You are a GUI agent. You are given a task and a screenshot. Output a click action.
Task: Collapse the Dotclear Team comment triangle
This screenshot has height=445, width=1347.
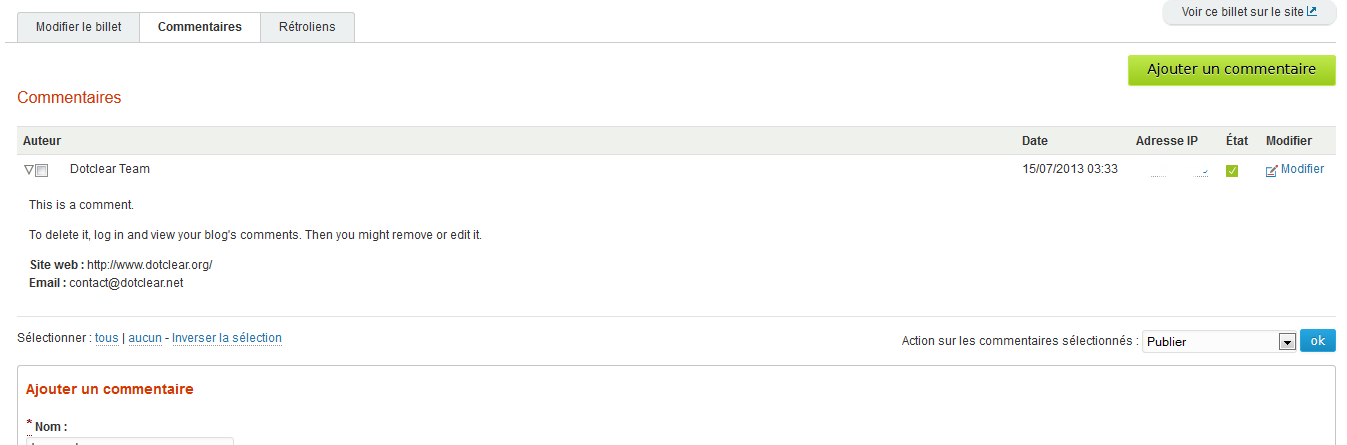tap(28, 170)
